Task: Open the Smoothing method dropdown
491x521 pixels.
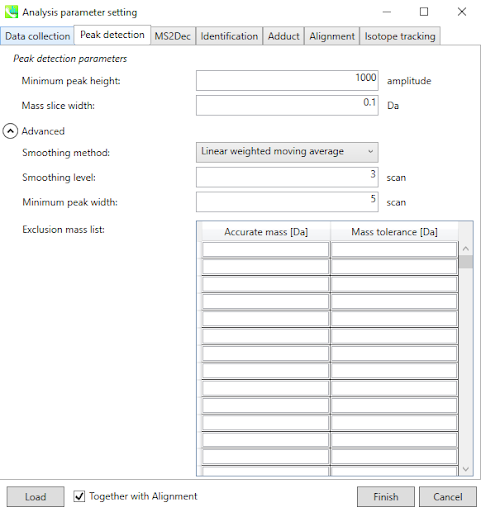Action: pyautogui.click(x=287, y=152)
